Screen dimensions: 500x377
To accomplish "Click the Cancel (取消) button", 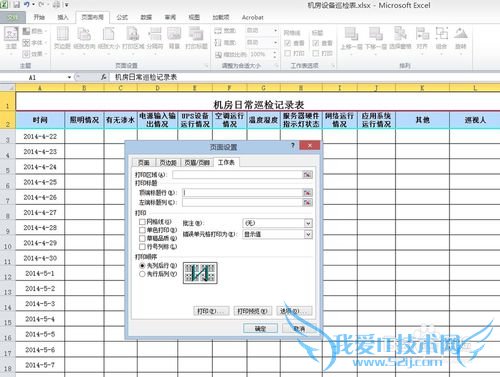I will [299, 329].
